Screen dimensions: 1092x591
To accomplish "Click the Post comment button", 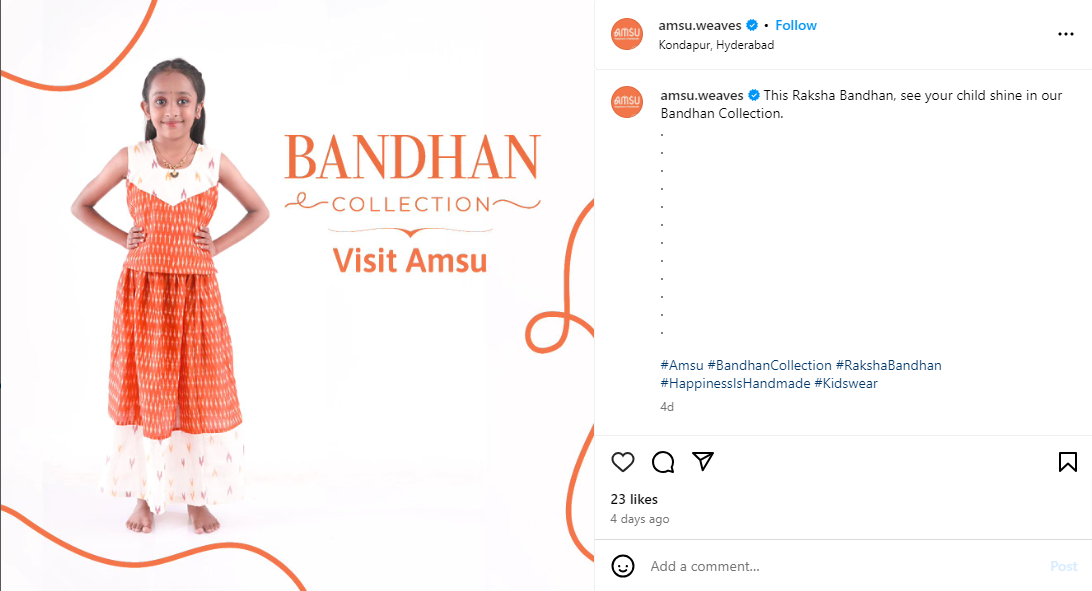I will pos(1063,566).
